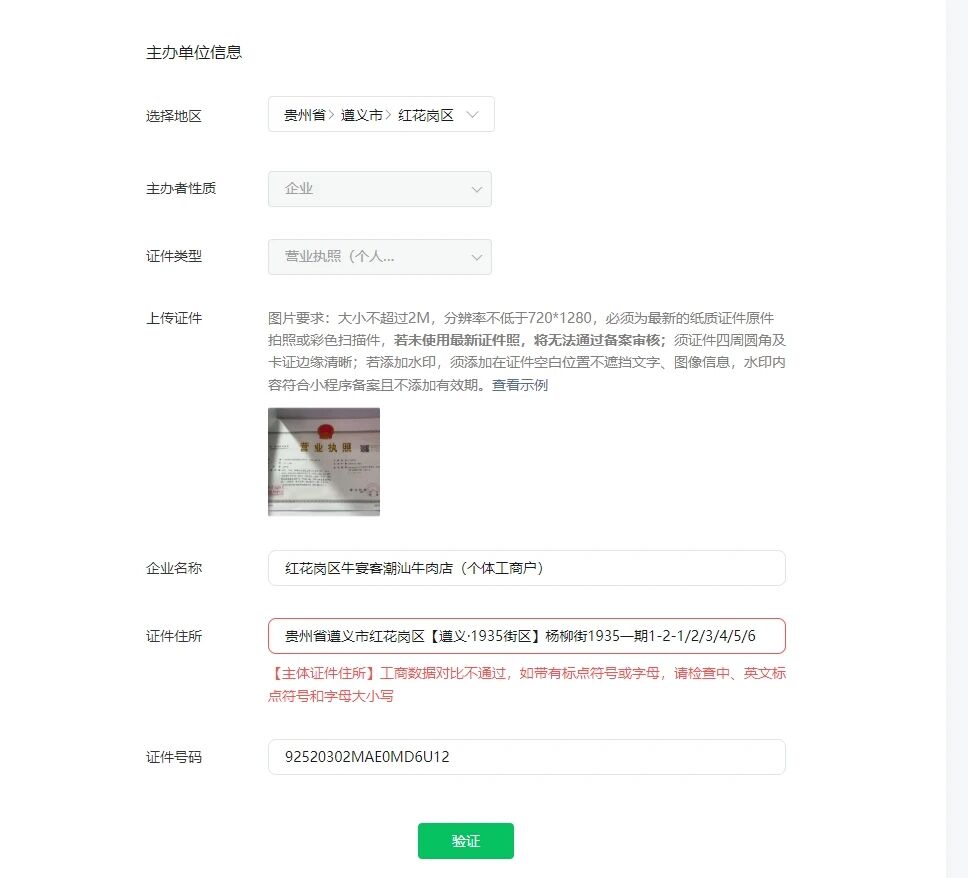Screen dimensions: 968x878
Task: Click the chevron arrow in the 选择地区 box
Action: pyautogui.click(x=472, y=115)
